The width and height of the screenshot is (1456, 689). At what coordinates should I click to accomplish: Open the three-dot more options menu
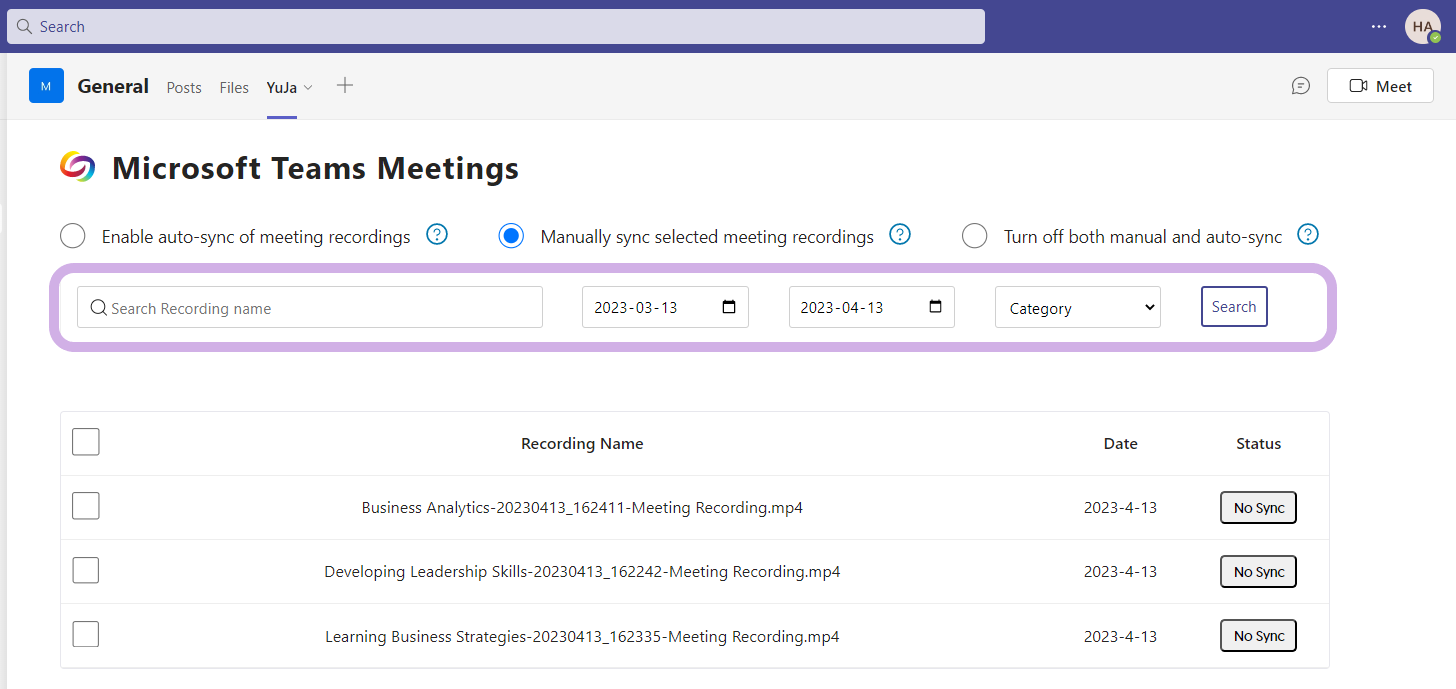click(1380, 27)
